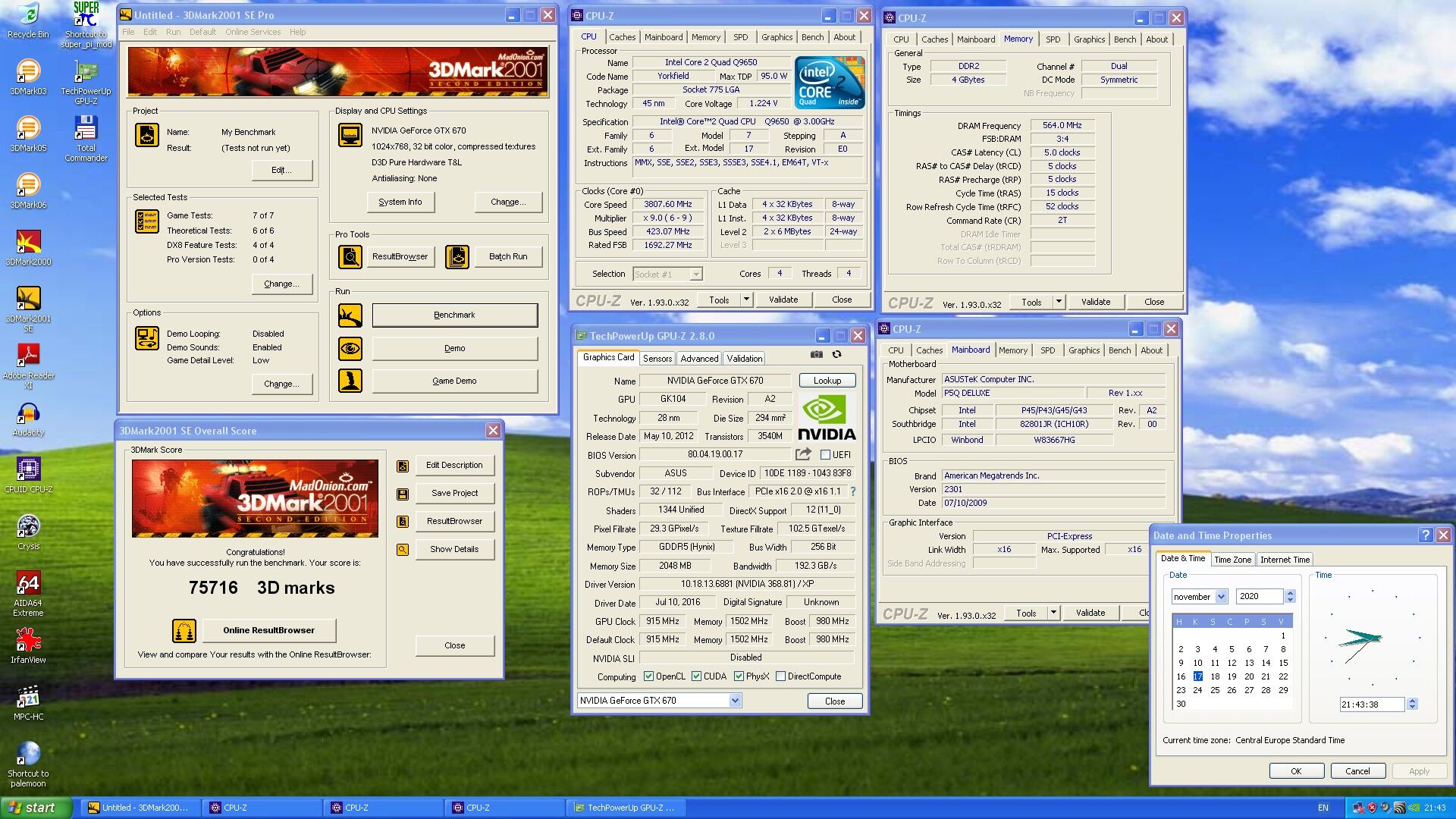Click the System Info button
Screen dimensions: 1456x819
tap(400, 202)
